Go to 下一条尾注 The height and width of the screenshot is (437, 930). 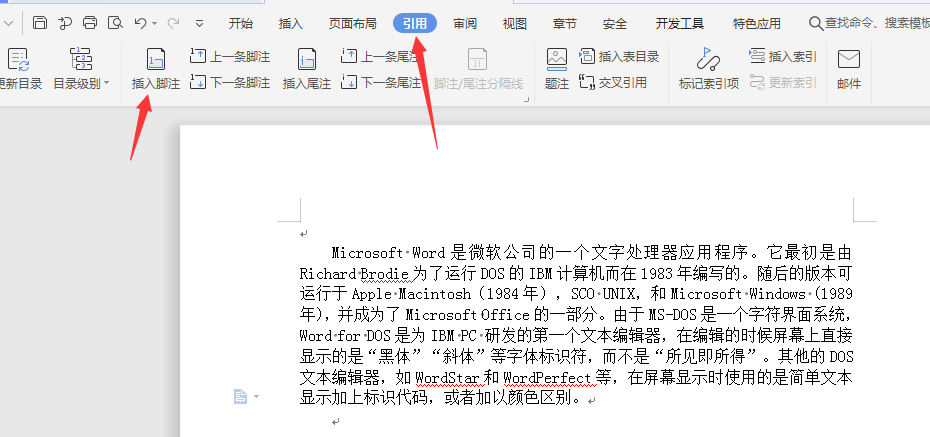coord(381,82)
